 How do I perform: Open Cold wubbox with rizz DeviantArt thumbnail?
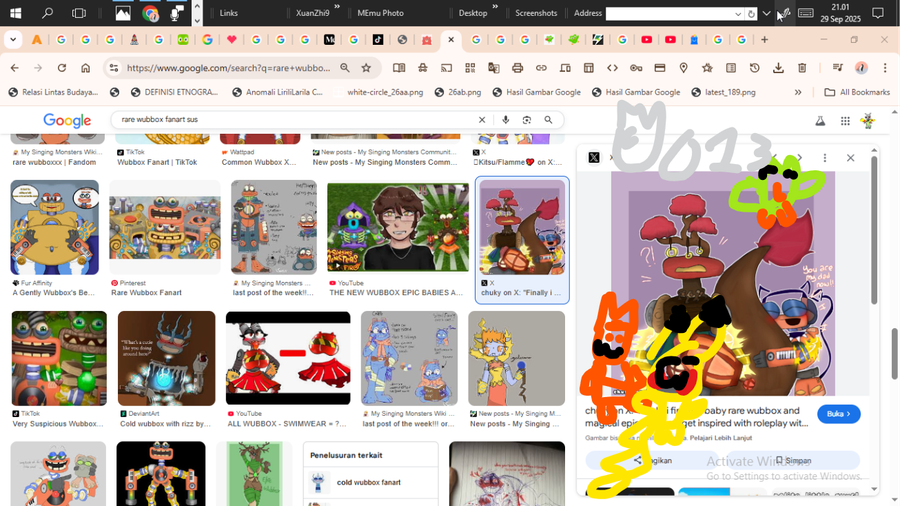(166, 359)
